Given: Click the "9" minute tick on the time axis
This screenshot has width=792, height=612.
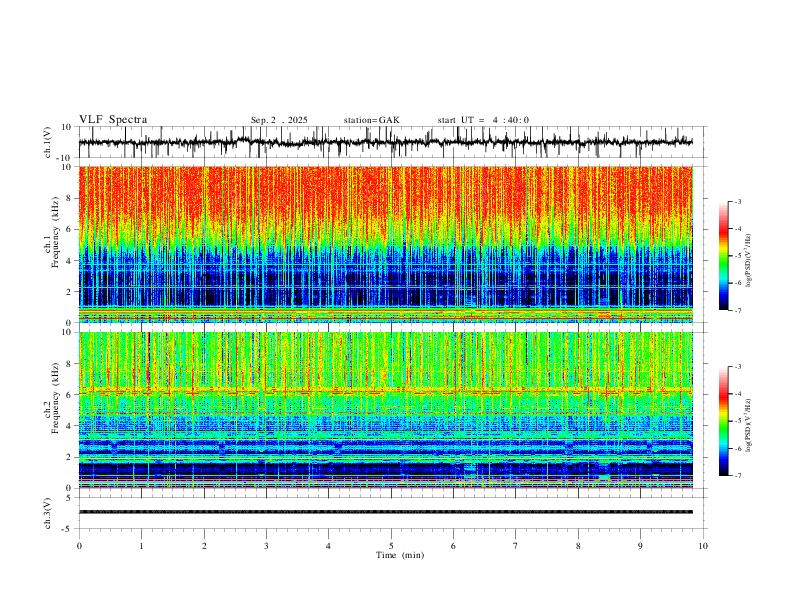Looking at the screenshot, I should pyautogui.click(x=640, y=546).
